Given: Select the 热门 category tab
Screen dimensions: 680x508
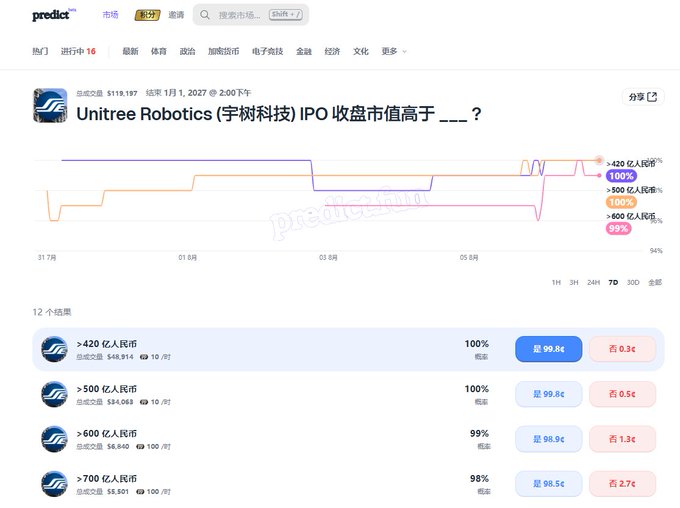Looking at the screenshot, I should (x=40, y=51).
